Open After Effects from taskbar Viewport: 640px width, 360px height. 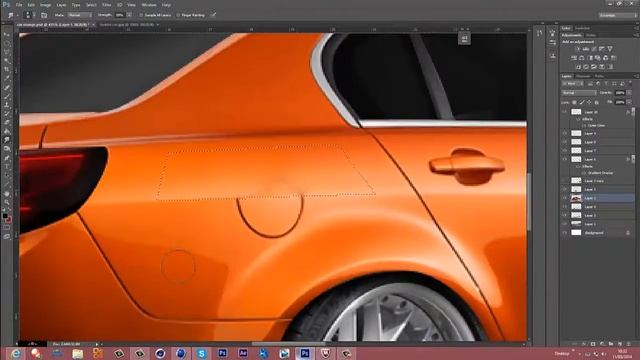(243, 353)
